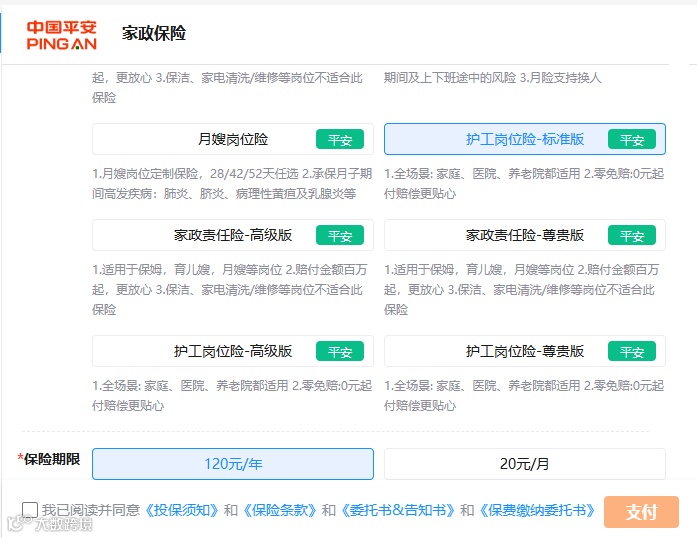Click the 平安 badge on 护工岗位险-标准版
This screenshot has height=538, width=697.
pos(632,139)
